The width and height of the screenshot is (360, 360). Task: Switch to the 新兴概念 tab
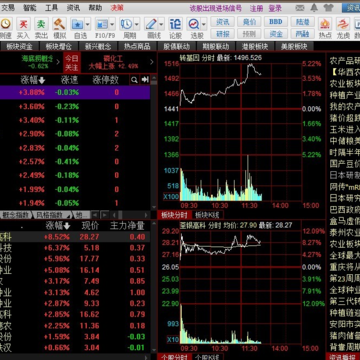coord(98,46)
